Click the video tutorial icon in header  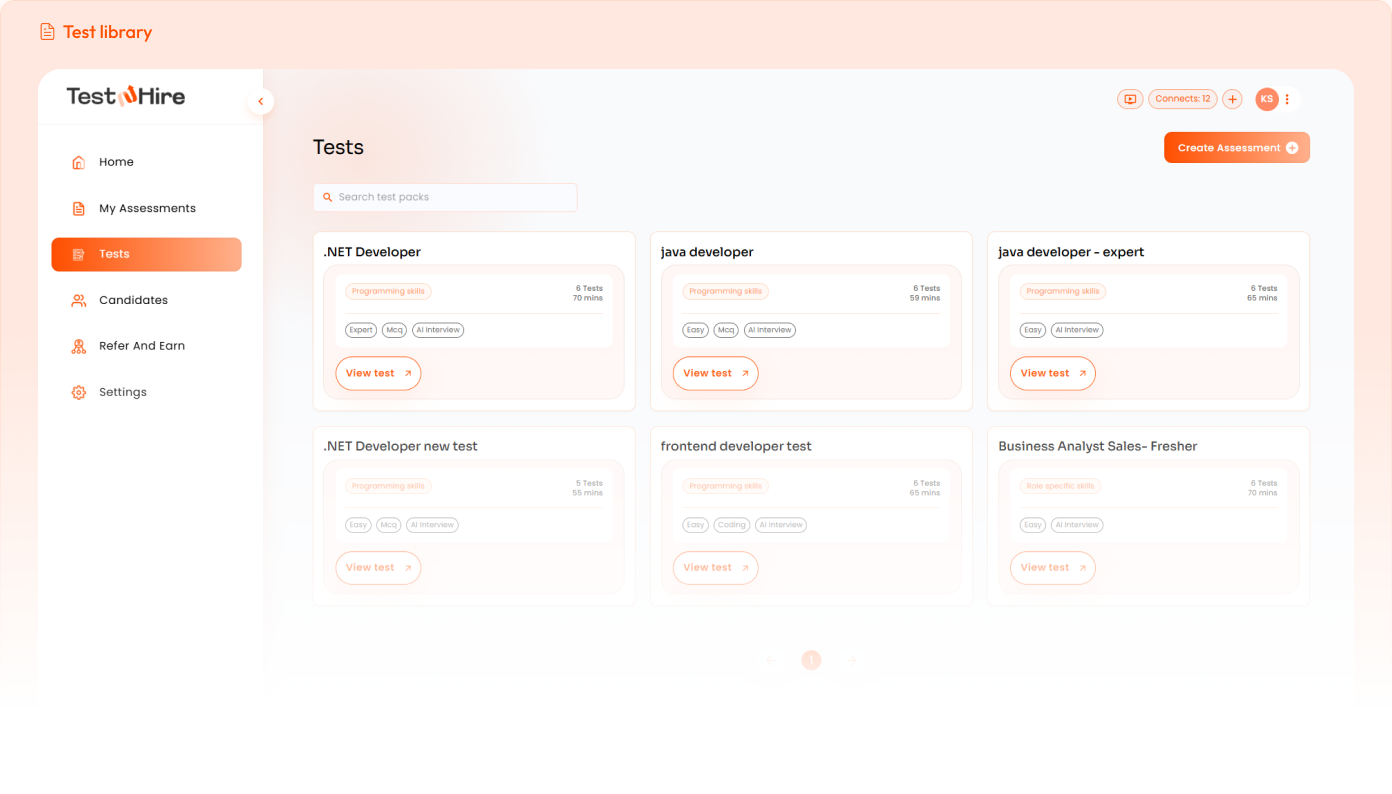tap(1130, 99)
